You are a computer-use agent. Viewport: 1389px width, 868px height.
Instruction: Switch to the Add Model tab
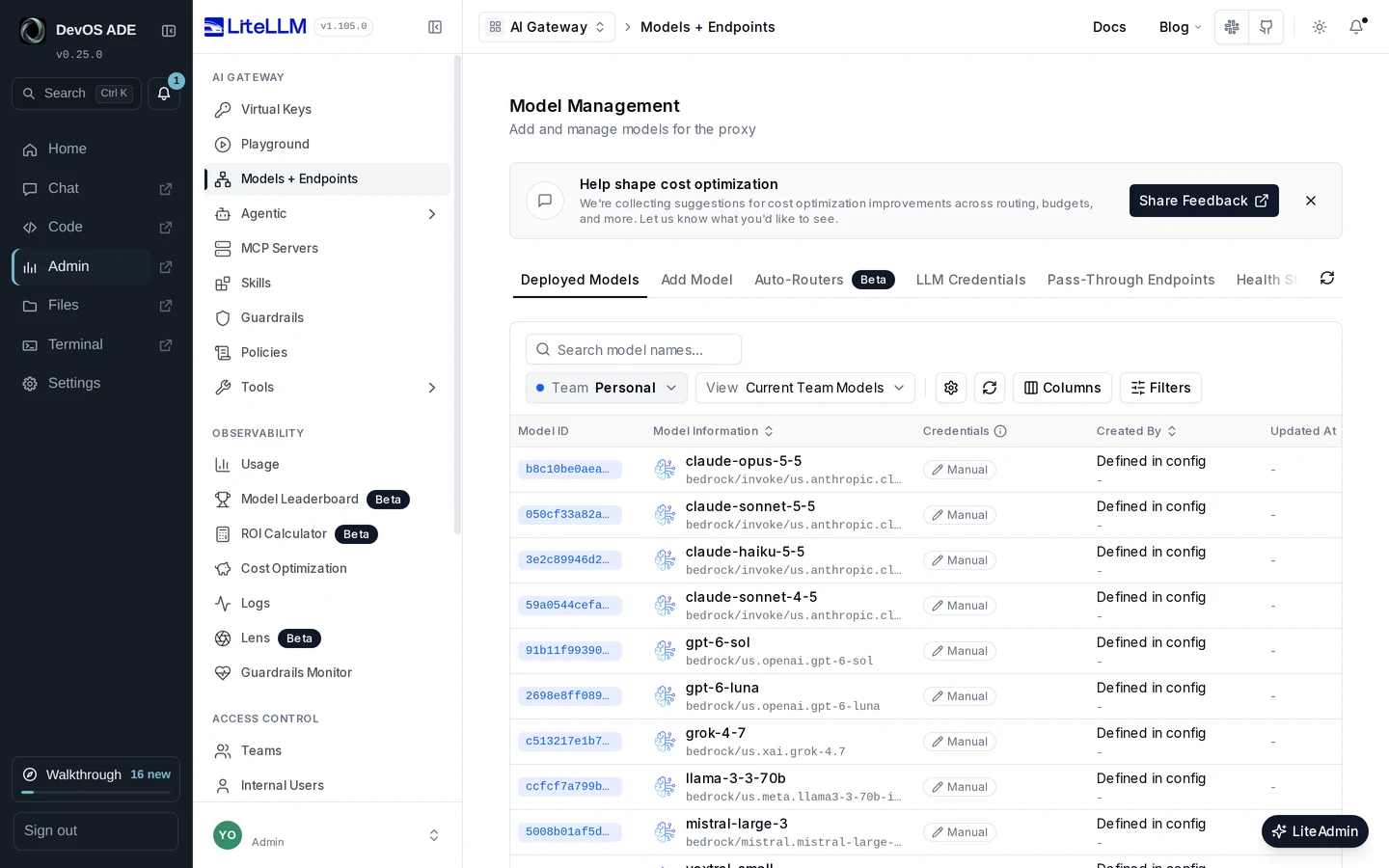(696, 280)
